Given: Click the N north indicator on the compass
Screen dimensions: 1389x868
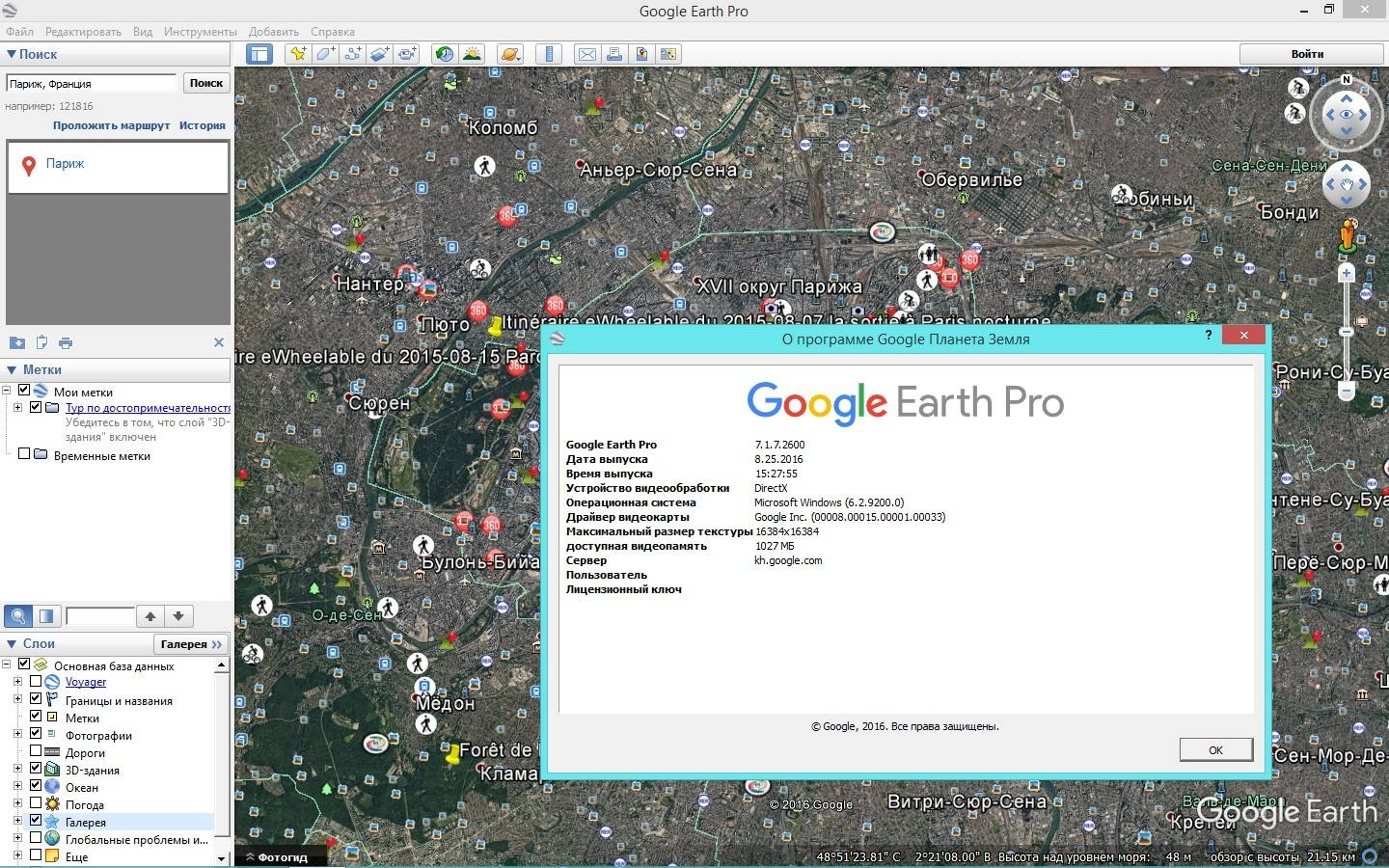Looking at the screenshot, I should pyautogui.click(x=1347, y=80).
